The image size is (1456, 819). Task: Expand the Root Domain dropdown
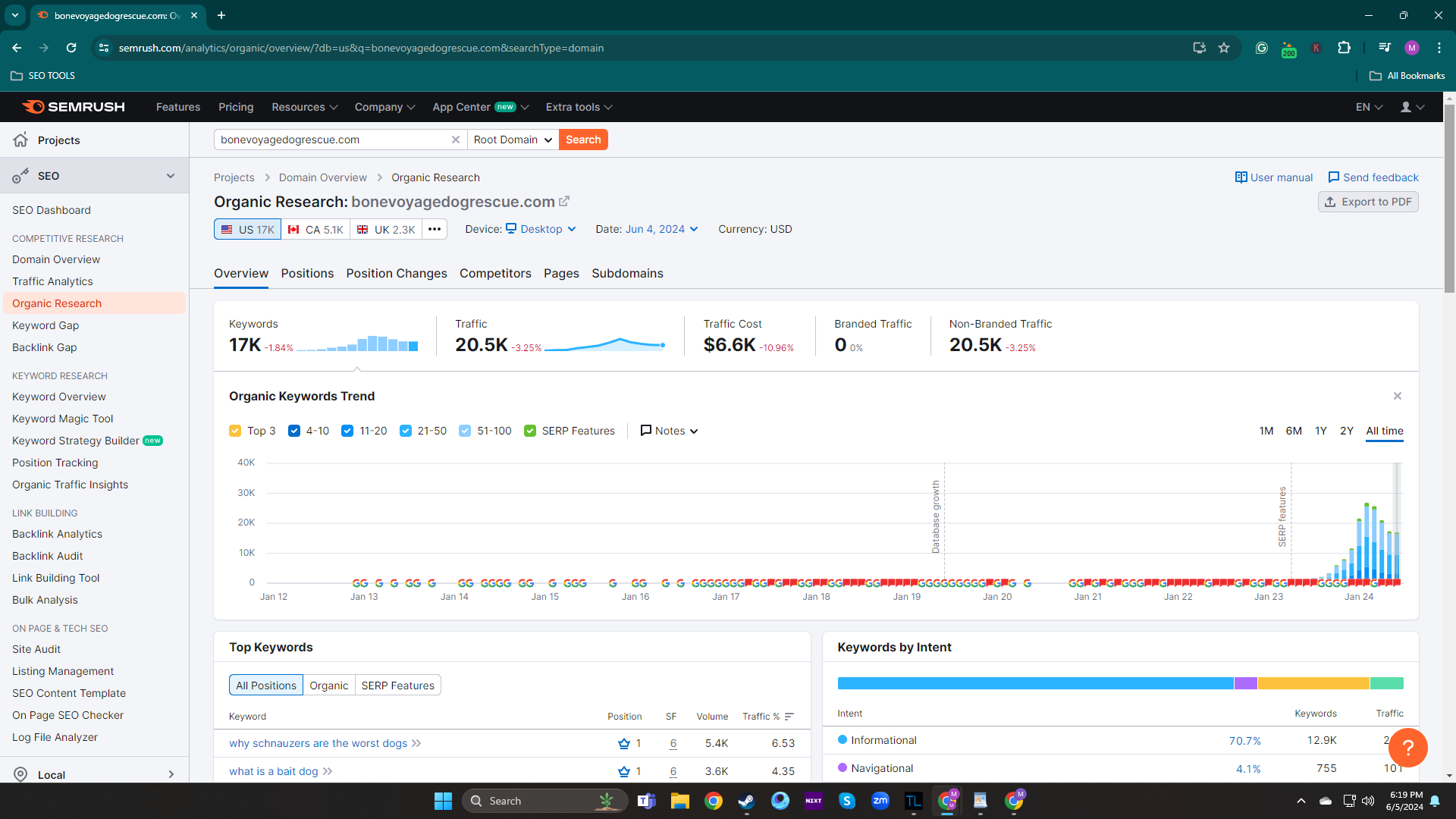513,140
